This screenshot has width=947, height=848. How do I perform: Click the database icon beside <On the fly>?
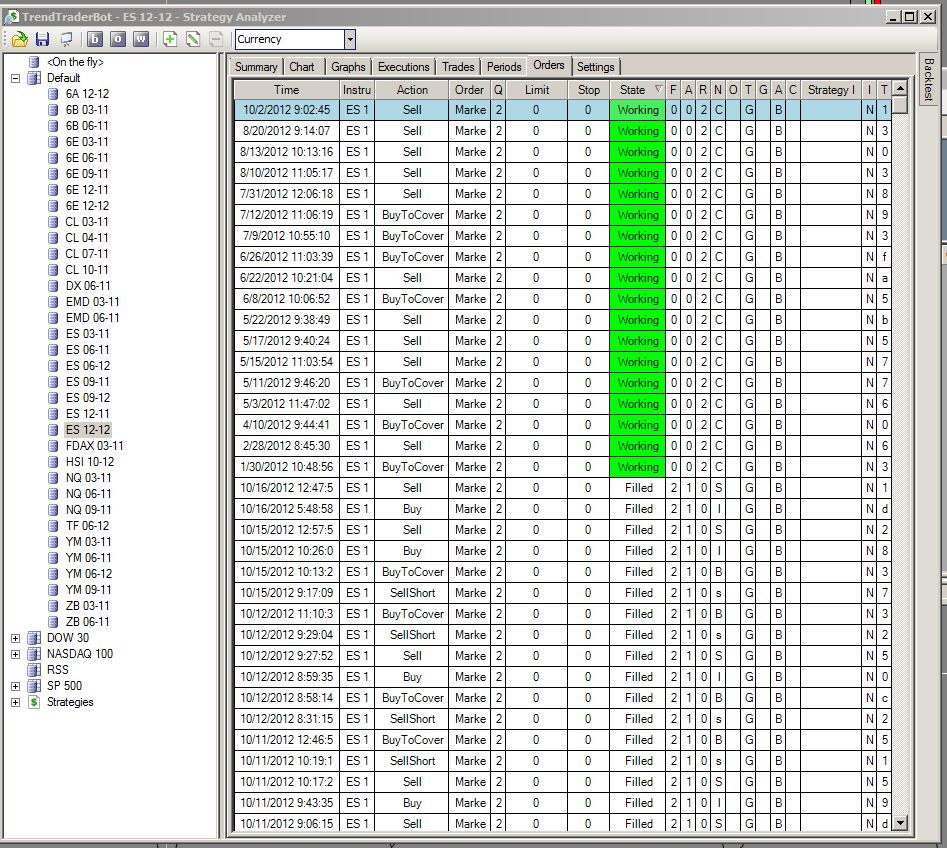[x=34, y=62]
